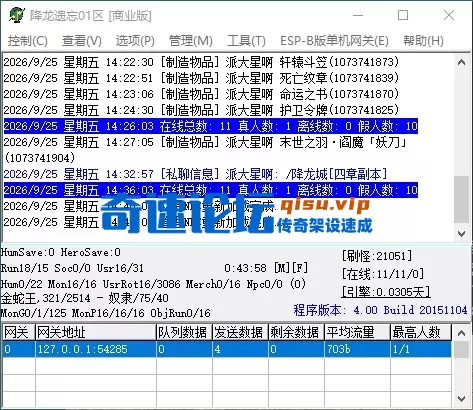Click the 703b average traffic cell
The width and height of the screenshot is (473, 410).
[357, 349]
